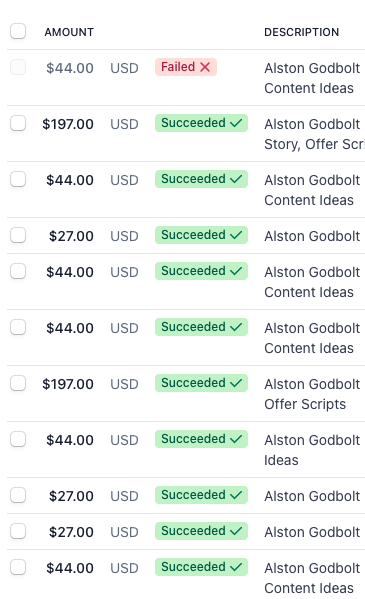Click the Failed status badge
The width and height of the screenshot is (365, 599).
point(186,67)
